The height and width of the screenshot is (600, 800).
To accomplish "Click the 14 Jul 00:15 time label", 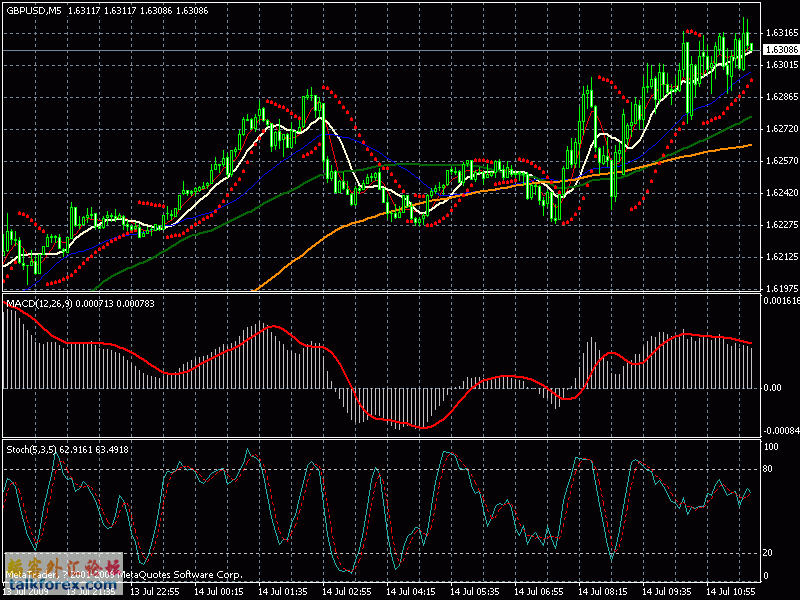I will click(x=219, y=592).
